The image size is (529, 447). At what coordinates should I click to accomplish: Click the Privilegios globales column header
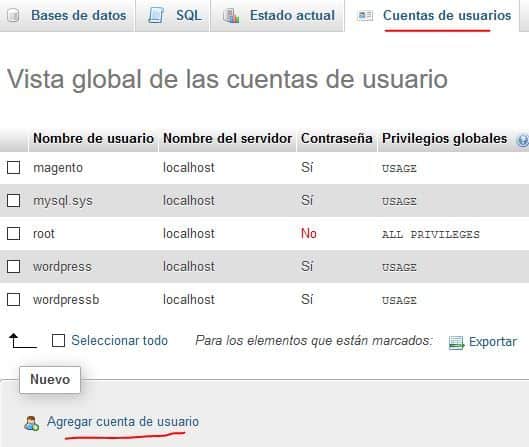(444, 138)
